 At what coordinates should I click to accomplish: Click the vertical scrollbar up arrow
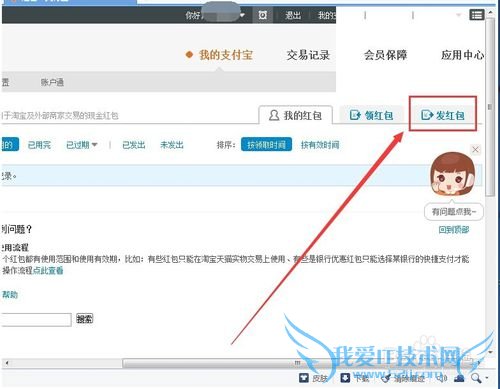pos(490,13)
